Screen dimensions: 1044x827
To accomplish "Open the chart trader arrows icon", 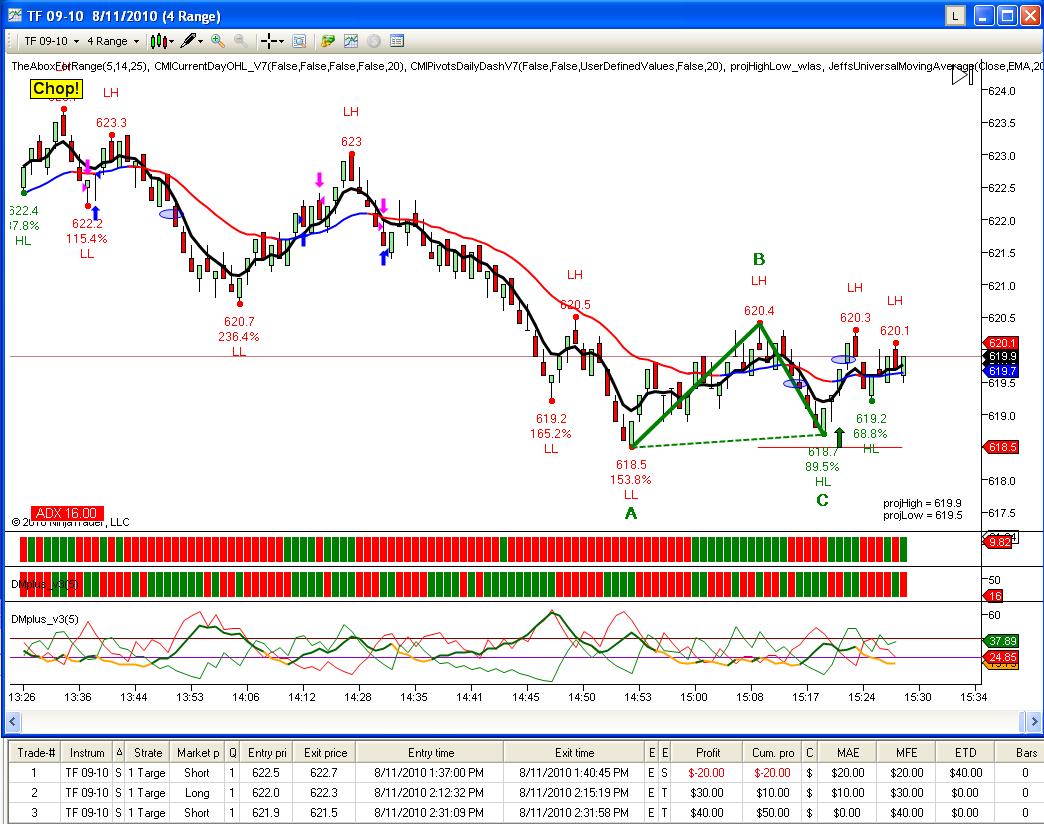I will [x=327, y=41].
